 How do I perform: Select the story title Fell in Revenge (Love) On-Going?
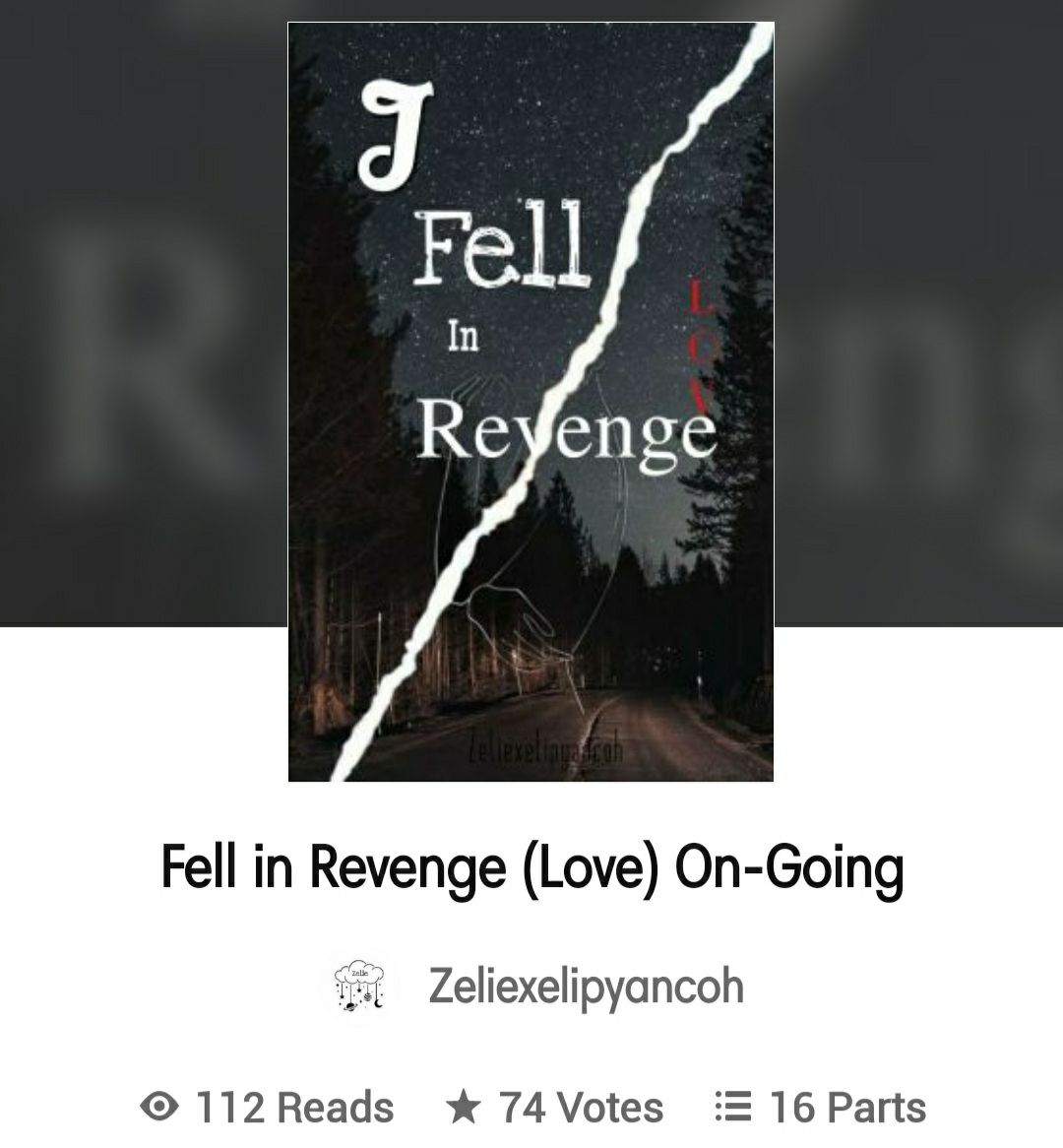tap(532, 867)
